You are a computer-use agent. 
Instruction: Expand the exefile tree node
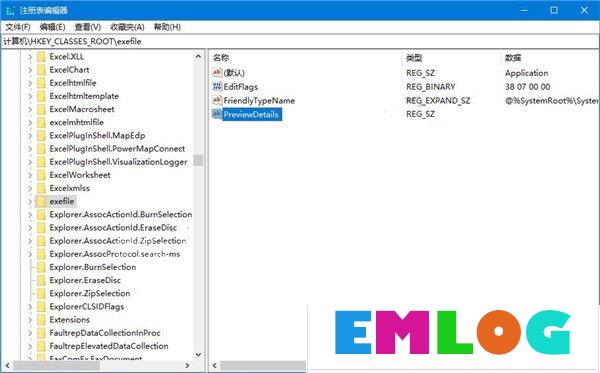30,201
